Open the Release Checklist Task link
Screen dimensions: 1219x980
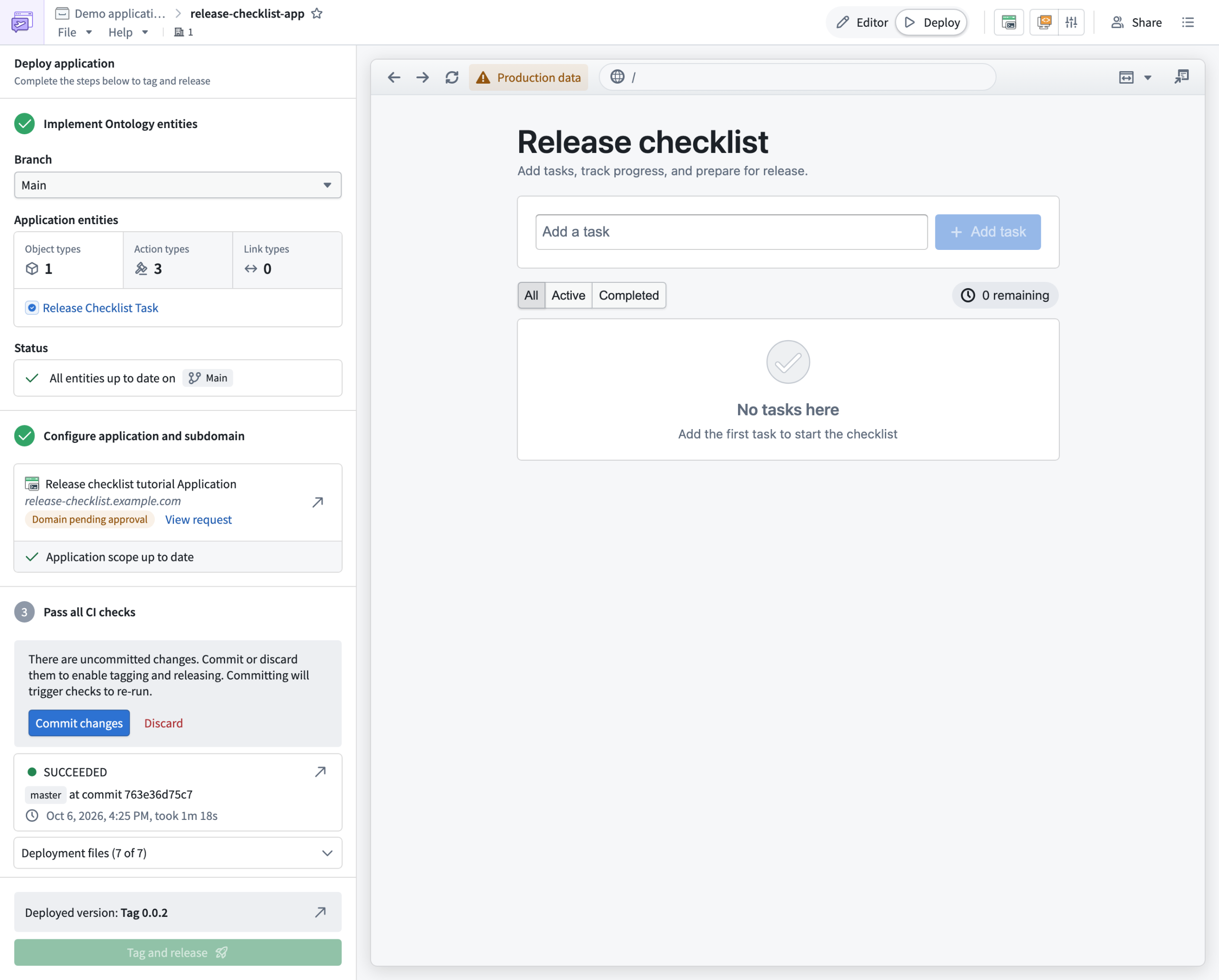point(101,308)
